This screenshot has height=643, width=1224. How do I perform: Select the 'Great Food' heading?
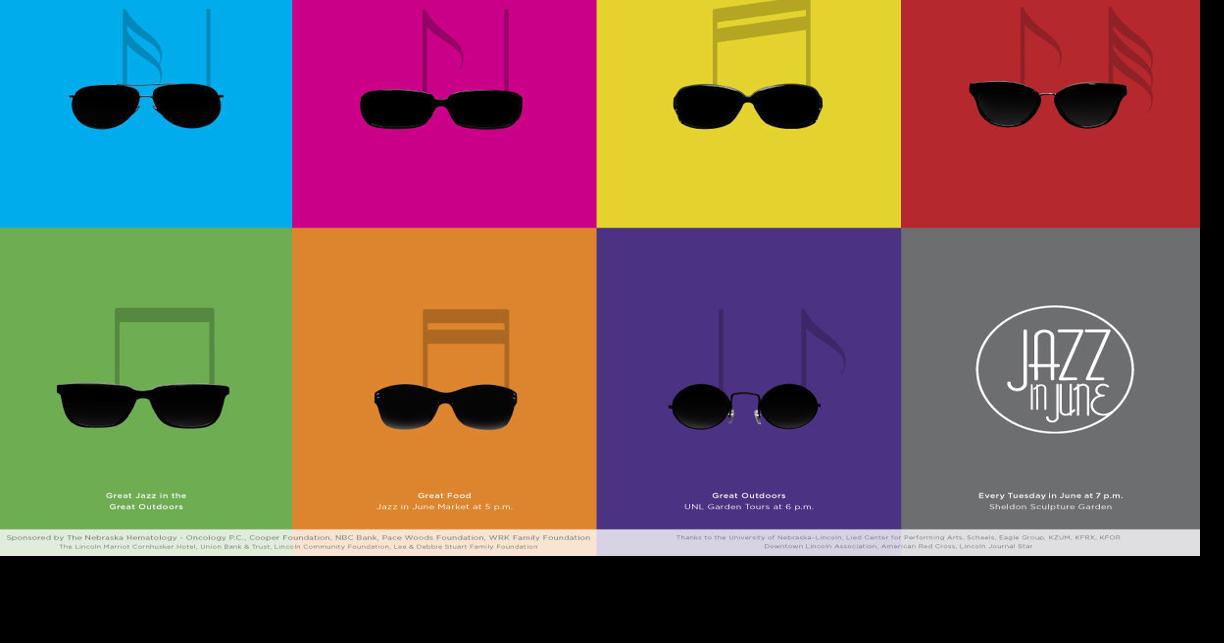pos(444,496)
